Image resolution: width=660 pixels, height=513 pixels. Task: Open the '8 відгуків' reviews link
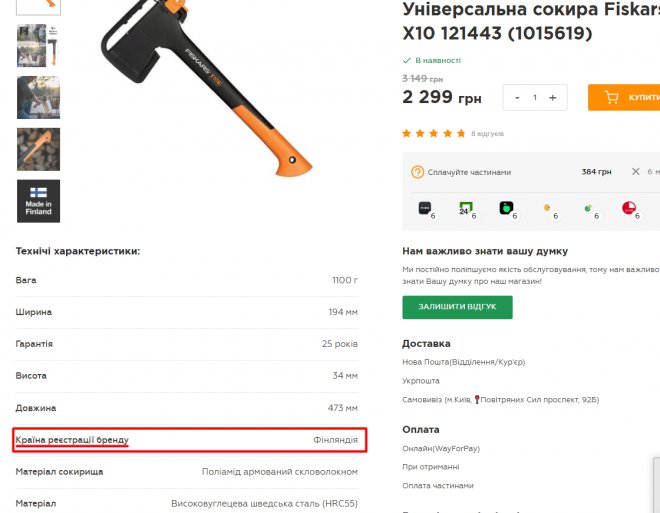pos(487,133)
